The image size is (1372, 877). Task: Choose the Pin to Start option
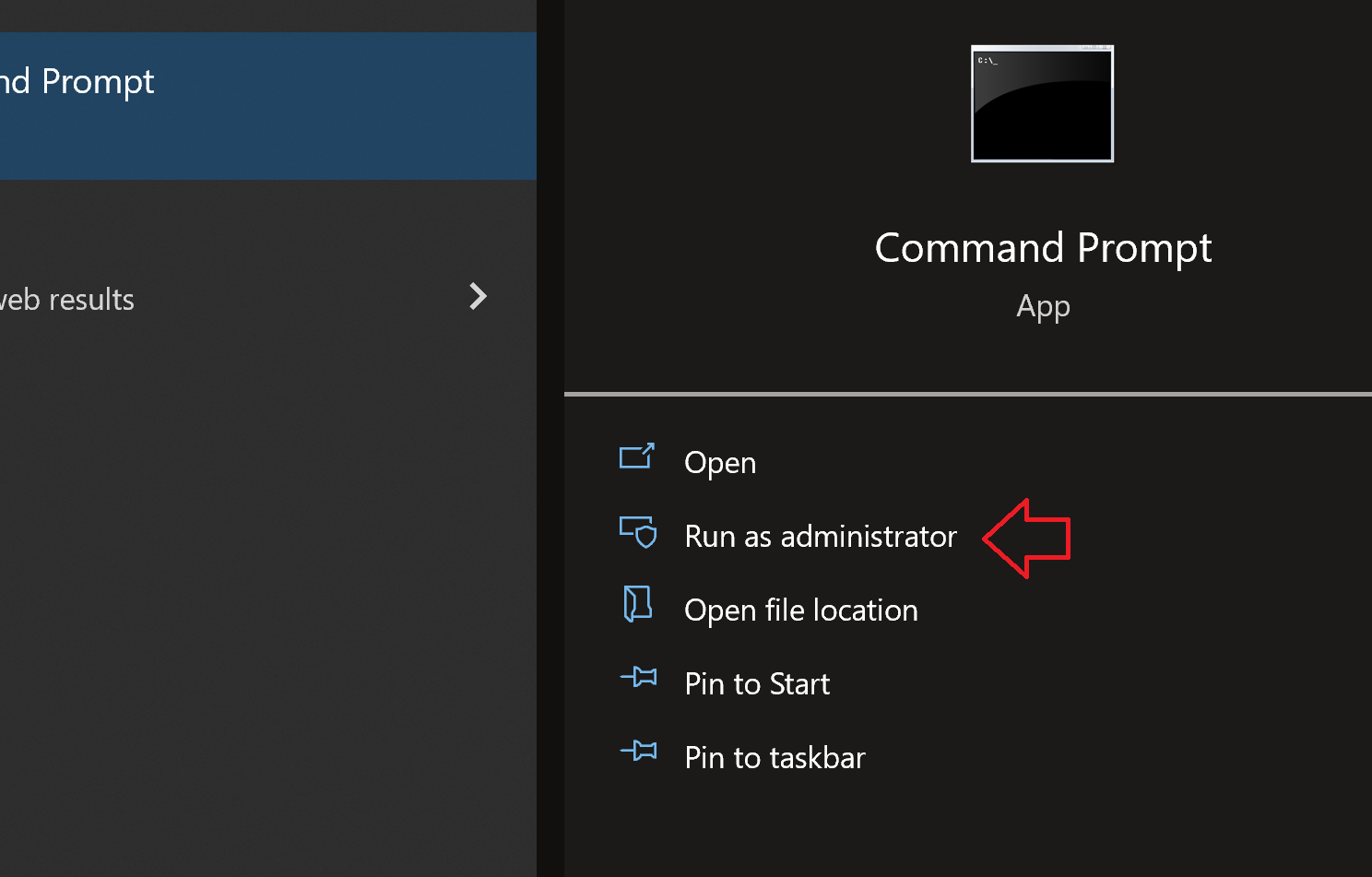[x=756, y=684]
